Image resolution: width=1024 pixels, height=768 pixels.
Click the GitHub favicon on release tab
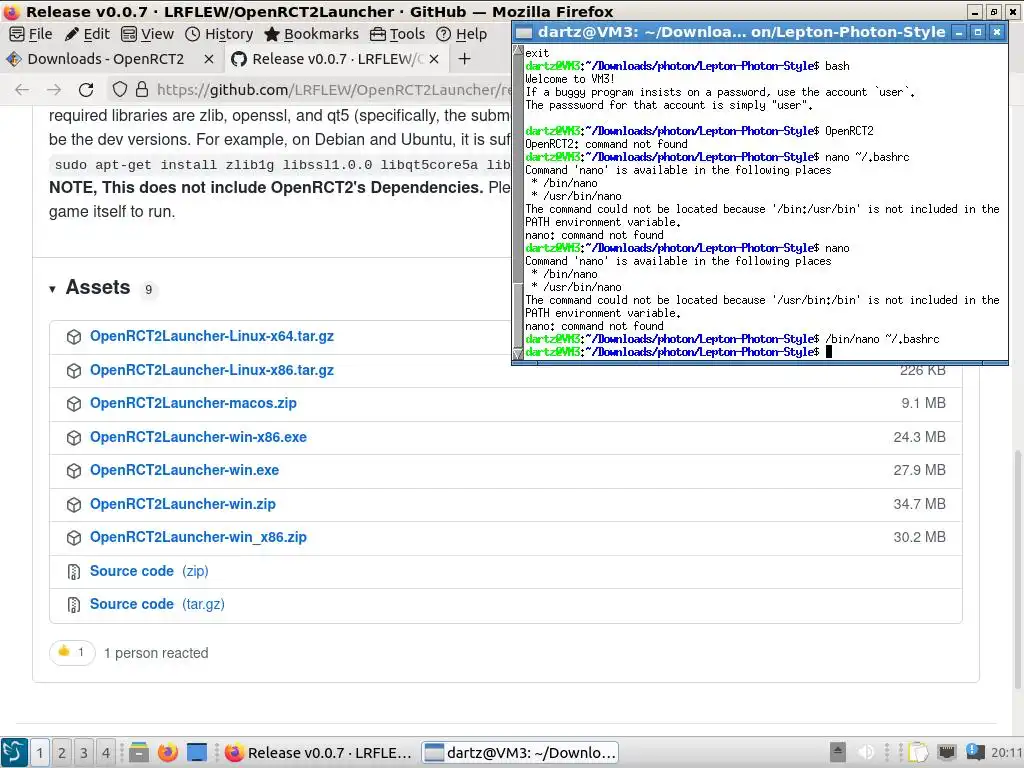[x=239, y=59]
